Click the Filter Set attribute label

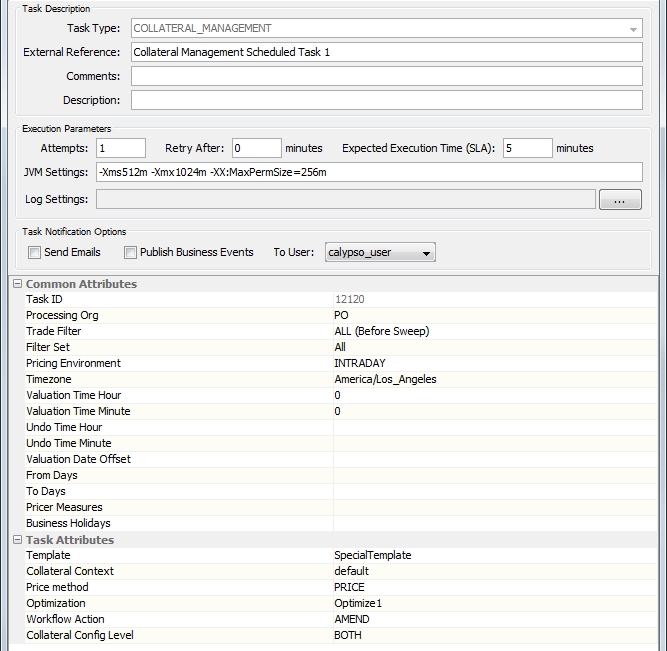pyautogui.click(x=48, y=347)
